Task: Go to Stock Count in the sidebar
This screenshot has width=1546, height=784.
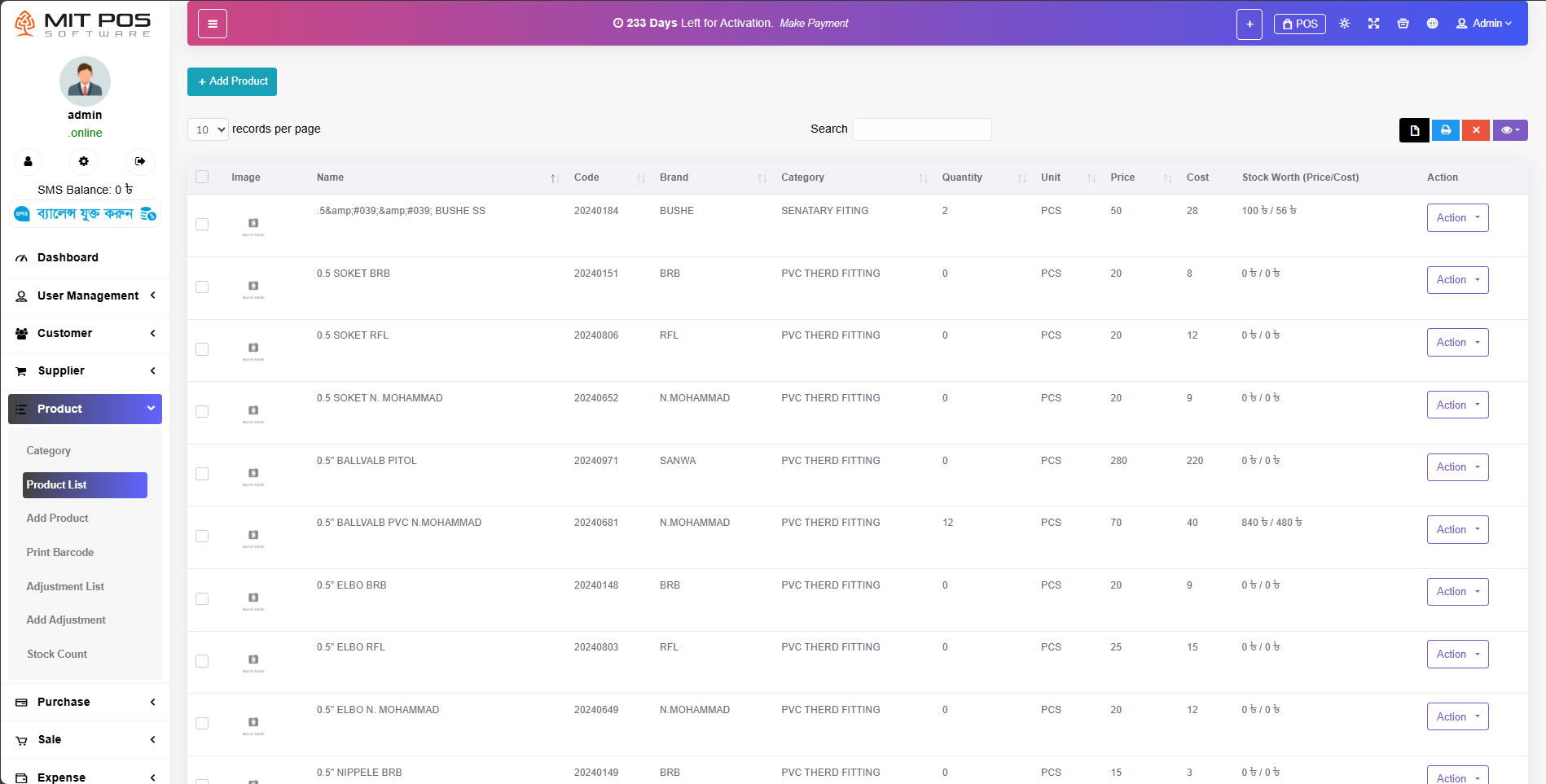Action: click(57, 654)
